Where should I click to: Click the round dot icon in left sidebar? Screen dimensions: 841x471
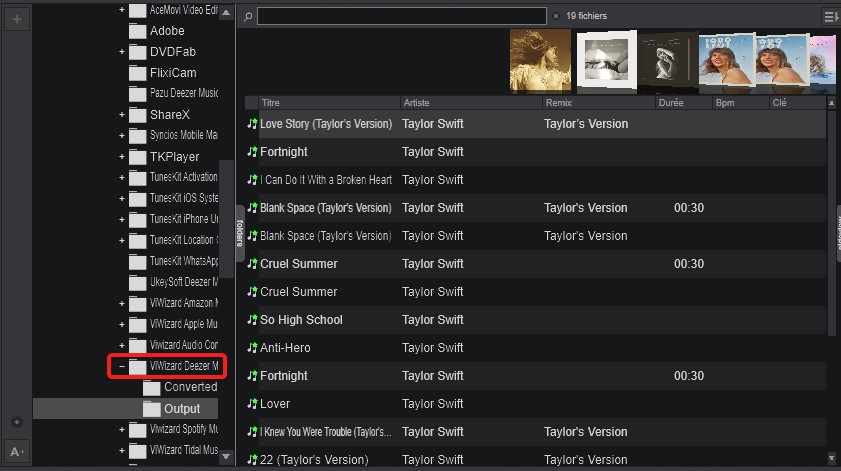click(x=17, y=422)
